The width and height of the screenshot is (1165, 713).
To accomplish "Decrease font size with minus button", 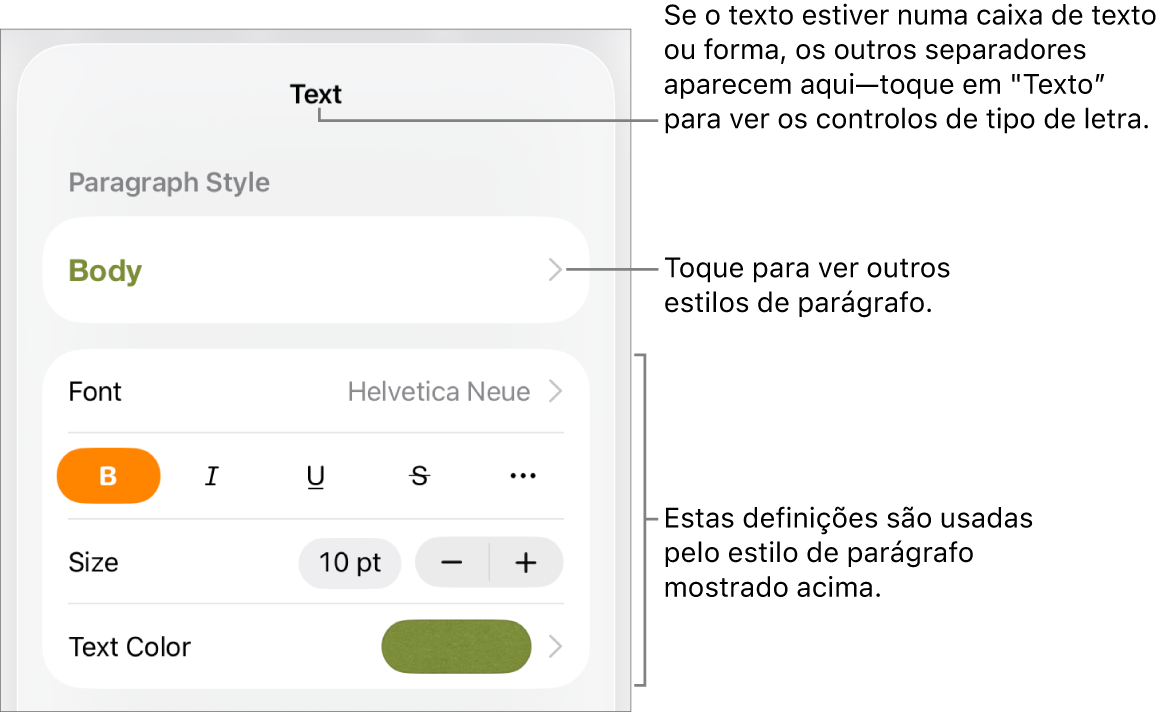I will (x=451, y=562).
